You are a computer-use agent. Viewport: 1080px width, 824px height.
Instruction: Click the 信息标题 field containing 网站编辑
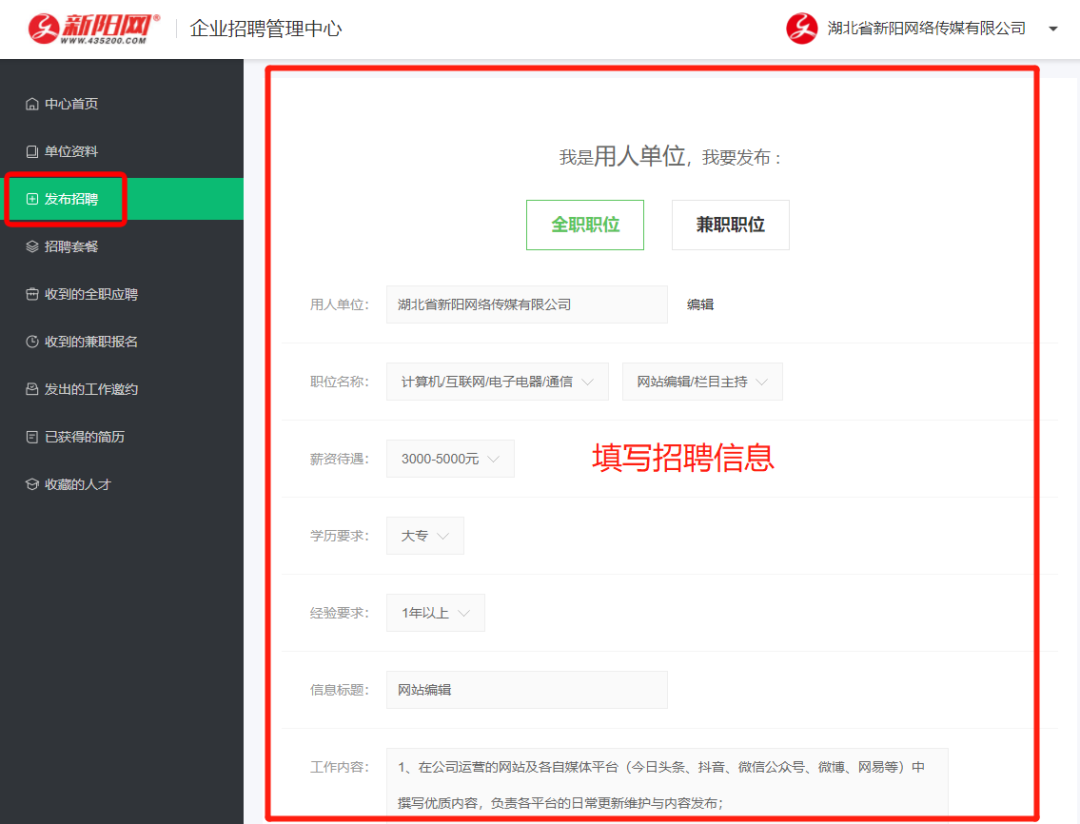[x=526, y=690]
